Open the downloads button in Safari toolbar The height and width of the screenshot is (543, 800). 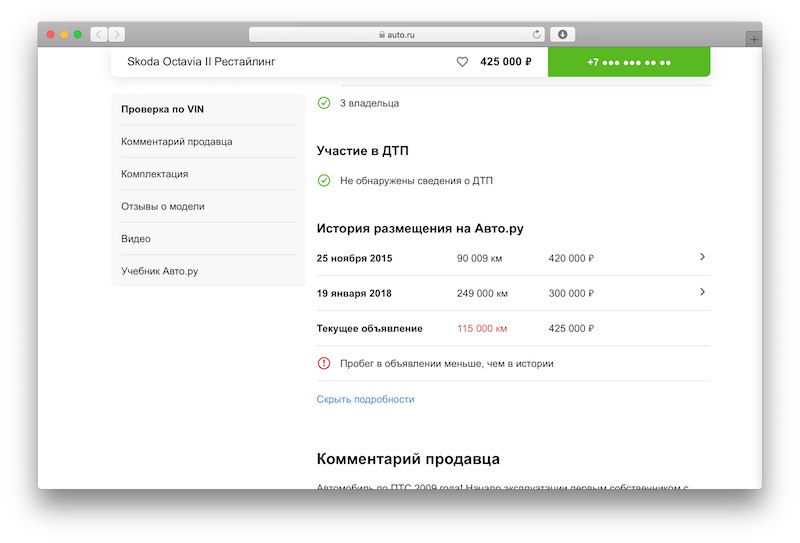pos(563,34)
